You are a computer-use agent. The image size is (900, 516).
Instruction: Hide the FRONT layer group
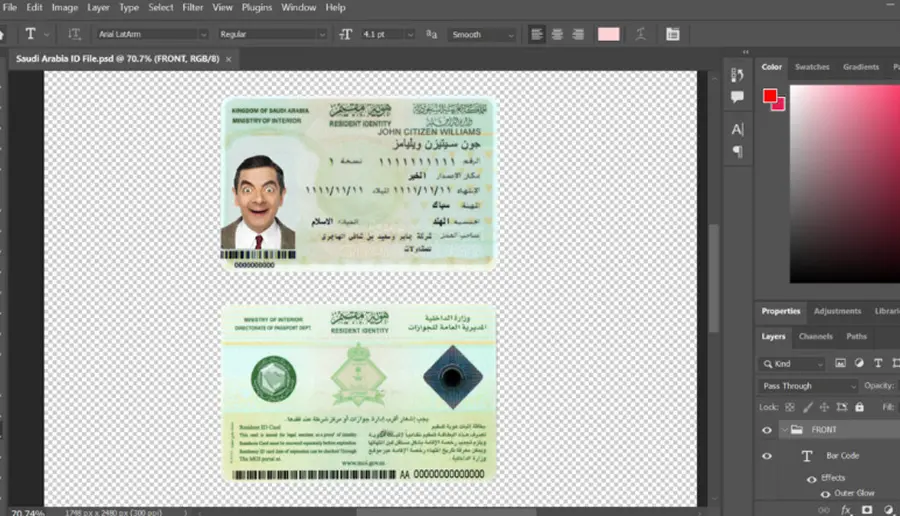(767, 430)
